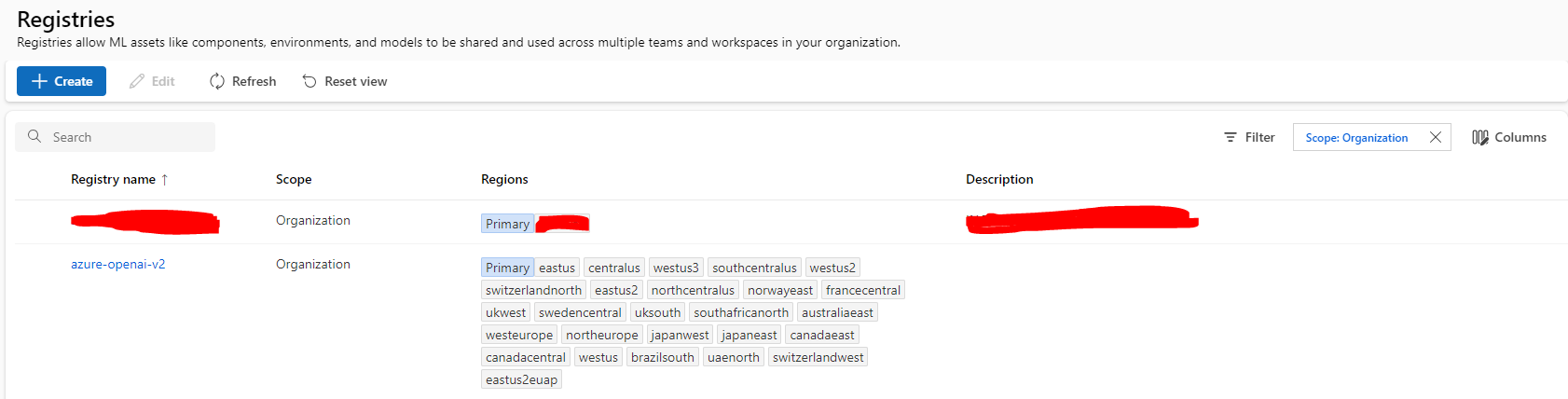Refresh the registries list
Screen dimensions: 1568x399
[242, 81]
